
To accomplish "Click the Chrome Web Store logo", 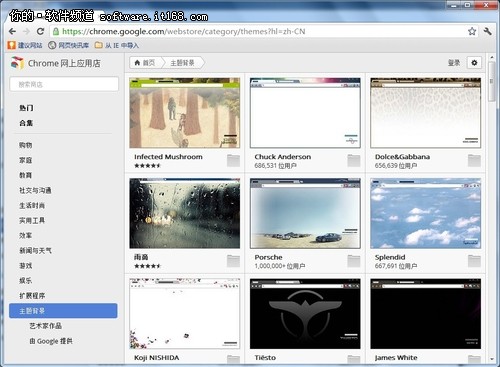I will coord(17,63).
